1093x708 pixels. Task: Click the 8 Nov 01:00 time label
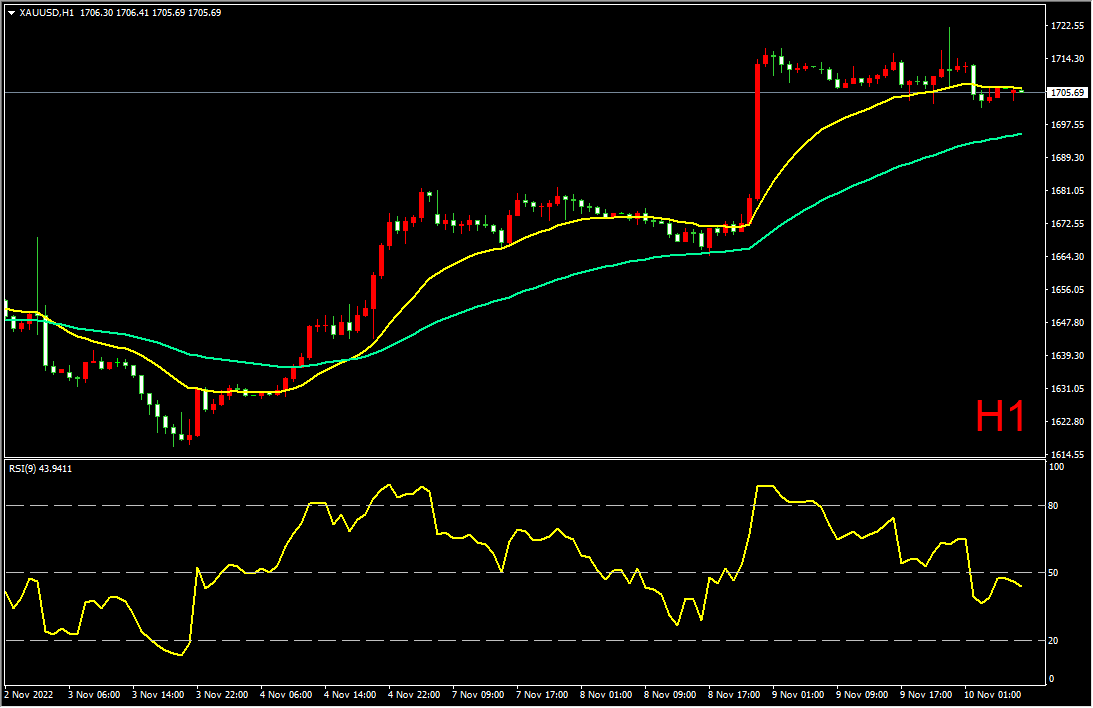coord(606,695)
